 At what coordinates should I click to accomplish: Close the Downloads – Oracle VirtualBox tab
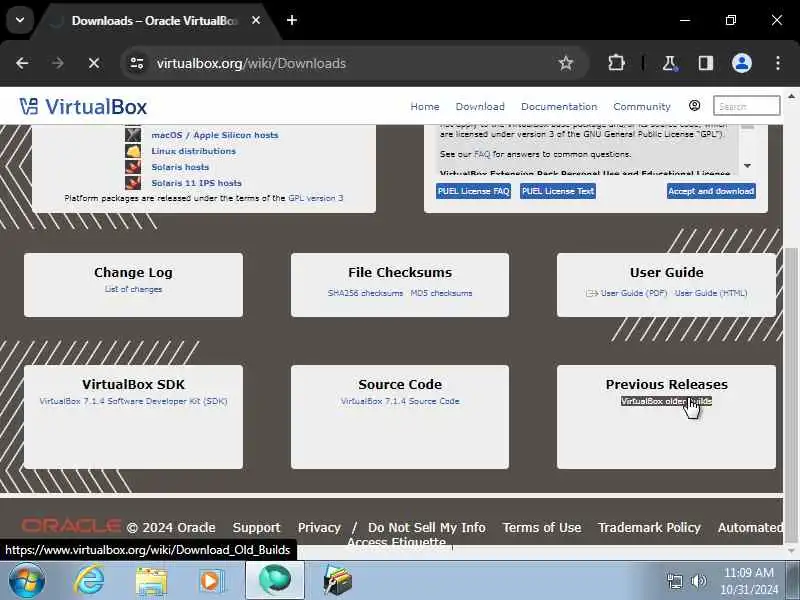(256, 20)
